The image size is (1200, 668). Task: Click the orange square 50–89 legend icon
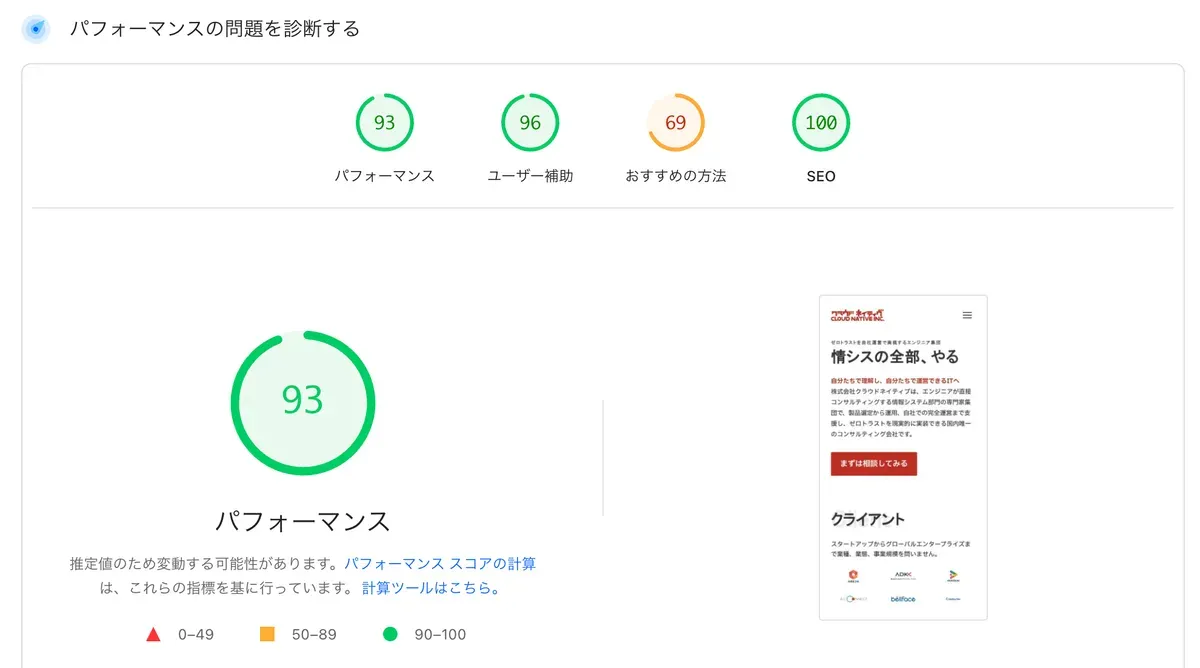[x=267, y=634]
